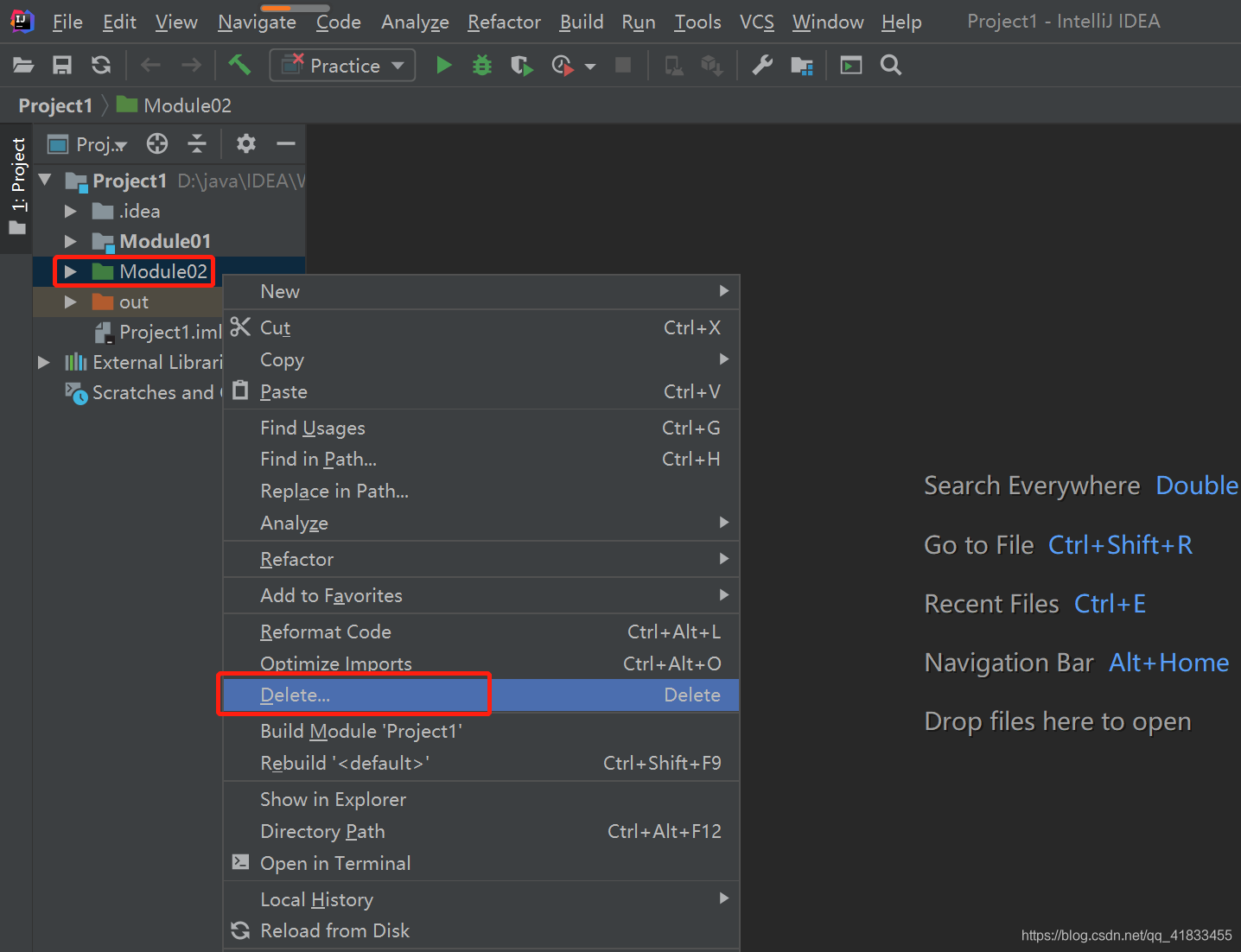Select Scratches and Consoles in tree
The image size is (1241, 952).
pos(144,392)
